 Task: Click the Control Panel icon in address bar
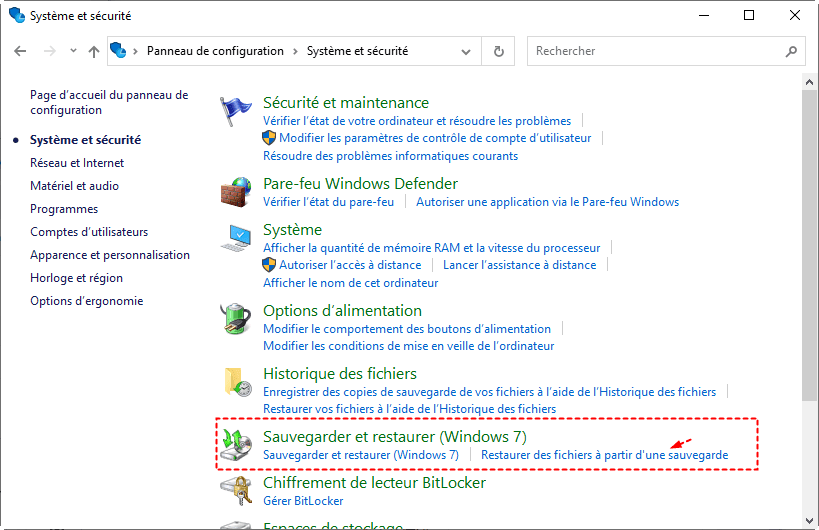click(118, 51)
